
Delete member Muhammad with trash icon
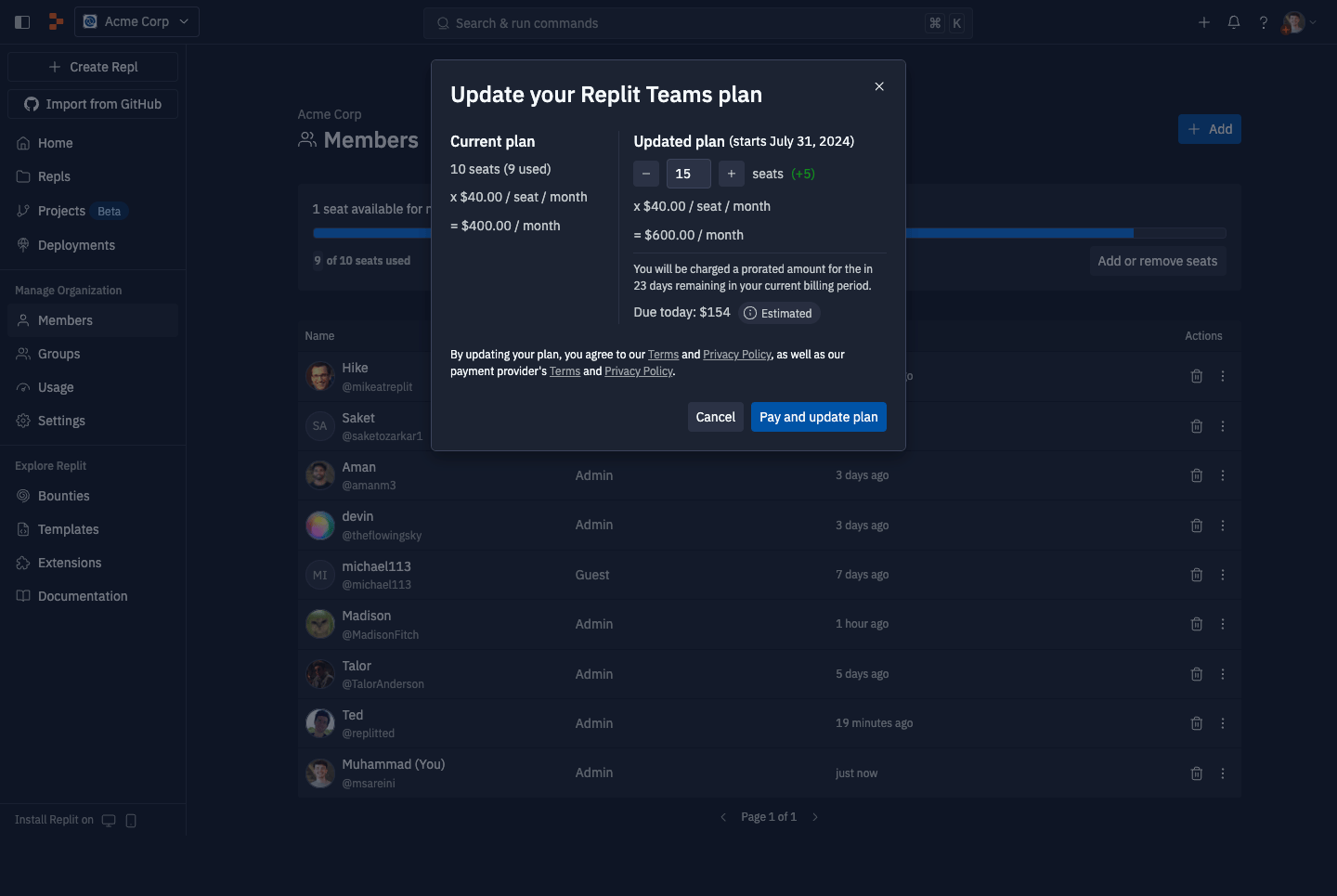pyautogui.click(x=1197, y=773)
